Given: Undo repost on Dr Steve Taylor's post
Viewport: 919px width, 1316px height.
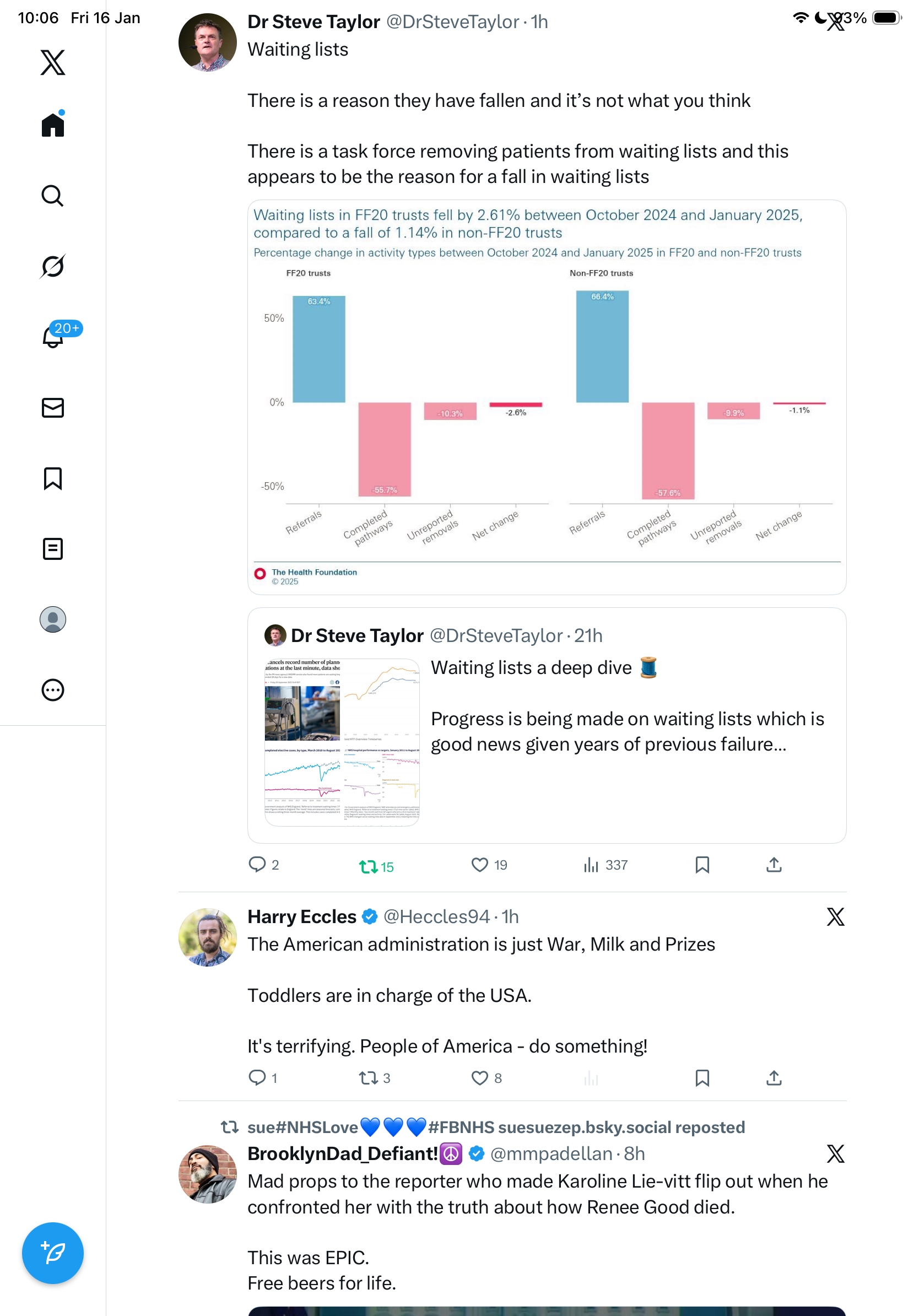Looking at the screenshot, I should [x=368, y=866].
